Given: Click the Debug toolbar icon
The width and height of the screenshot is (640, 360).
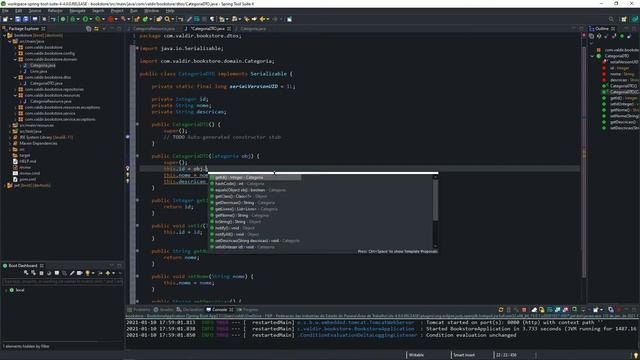Looking at the screenshot, I should pyautogui.click(x=73, y=19).
